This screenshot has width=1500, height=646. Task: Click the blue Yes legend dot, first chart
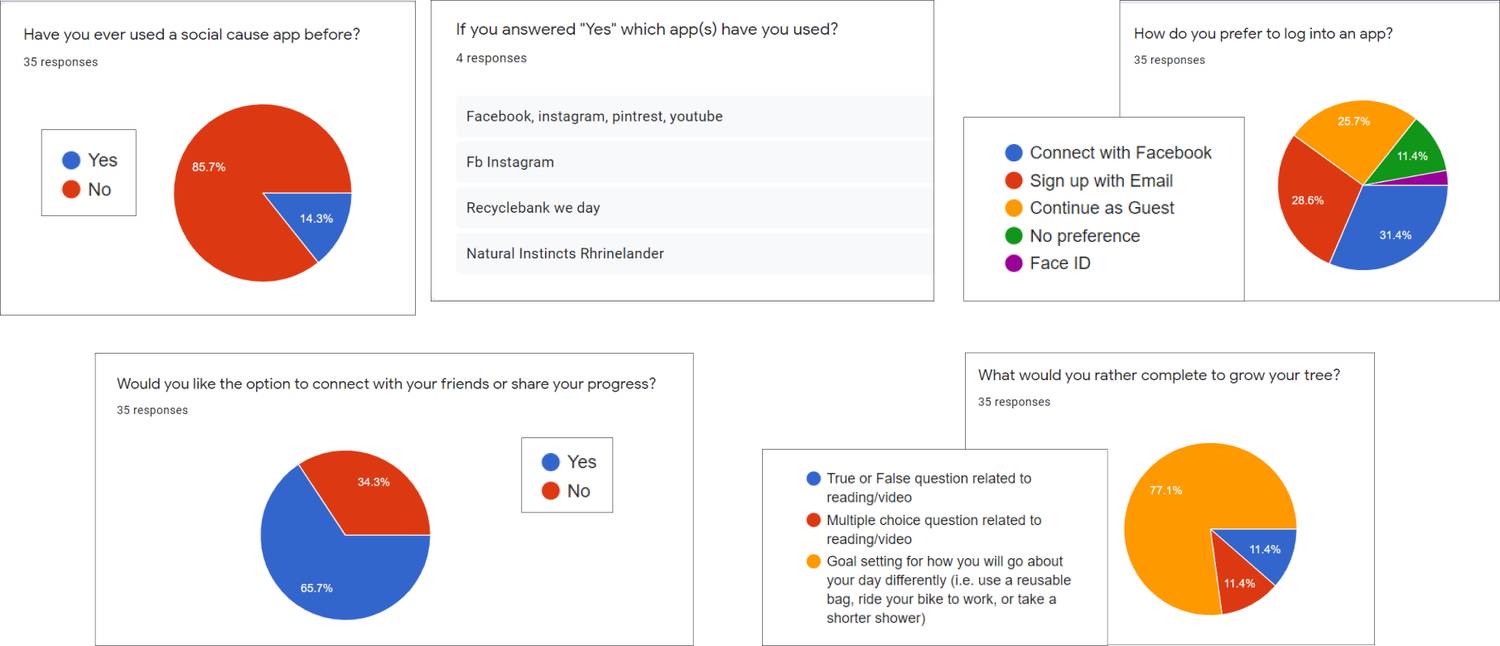tap(71, 160)
